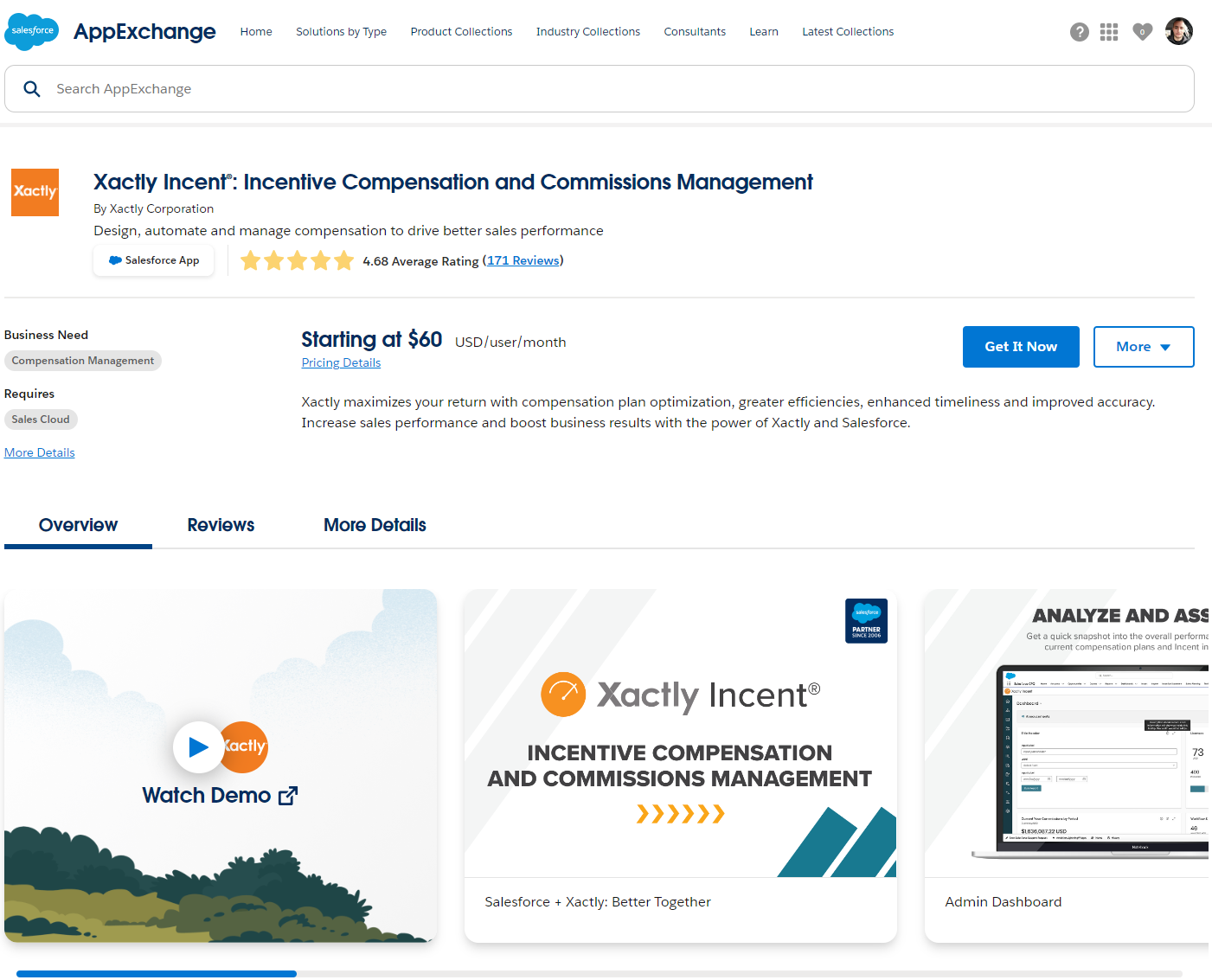Open your favorites heart icon
The image size is (1212, 980).
point(1142,31)
